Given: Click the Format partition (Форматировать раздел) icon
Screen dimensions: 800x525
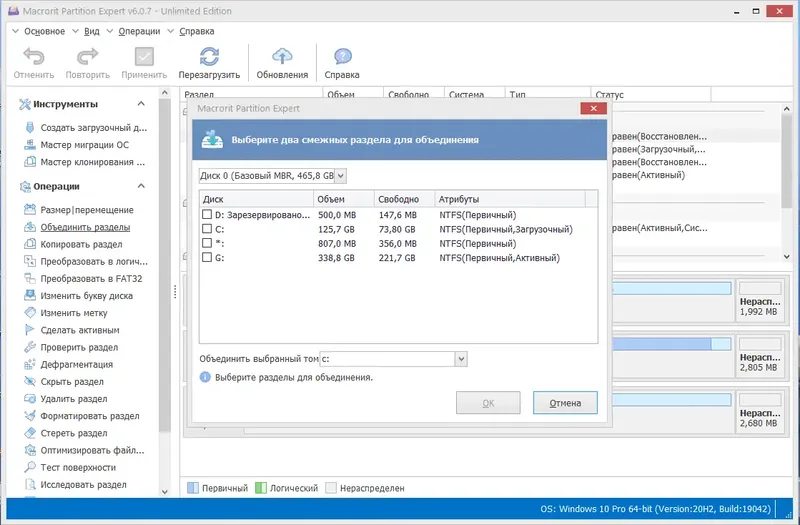Looking at the screenshot, I should tap(30, 416).
